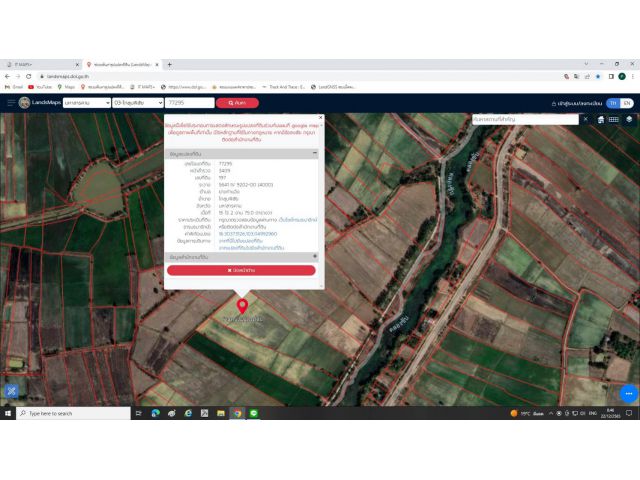Screen dimensions: 640x480
Task: Open the district dropdown starting with 03
Action: click(138, 103)
